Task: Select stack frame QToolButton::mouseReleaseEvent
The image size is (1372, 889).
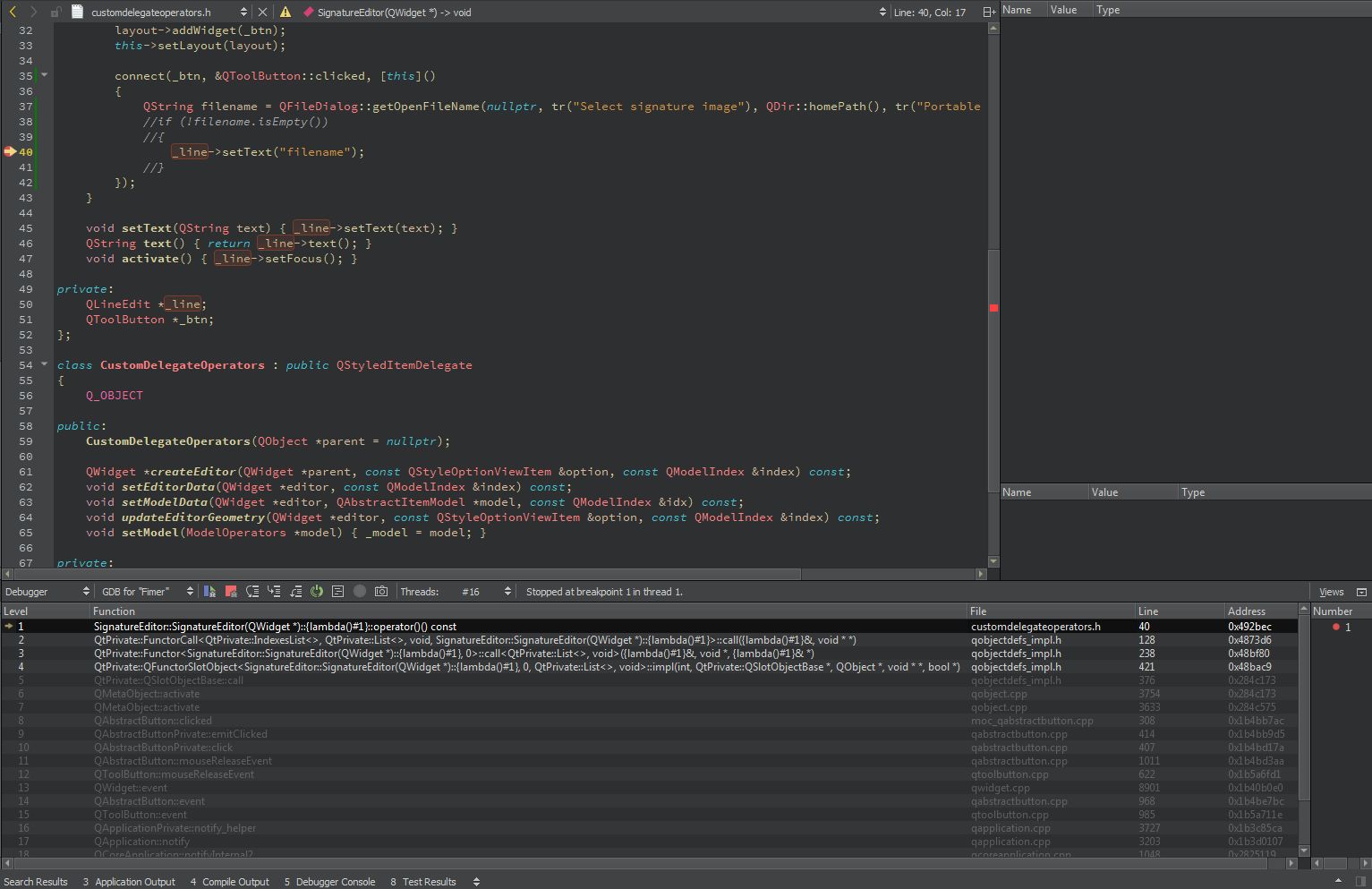Action: (649, 774)
